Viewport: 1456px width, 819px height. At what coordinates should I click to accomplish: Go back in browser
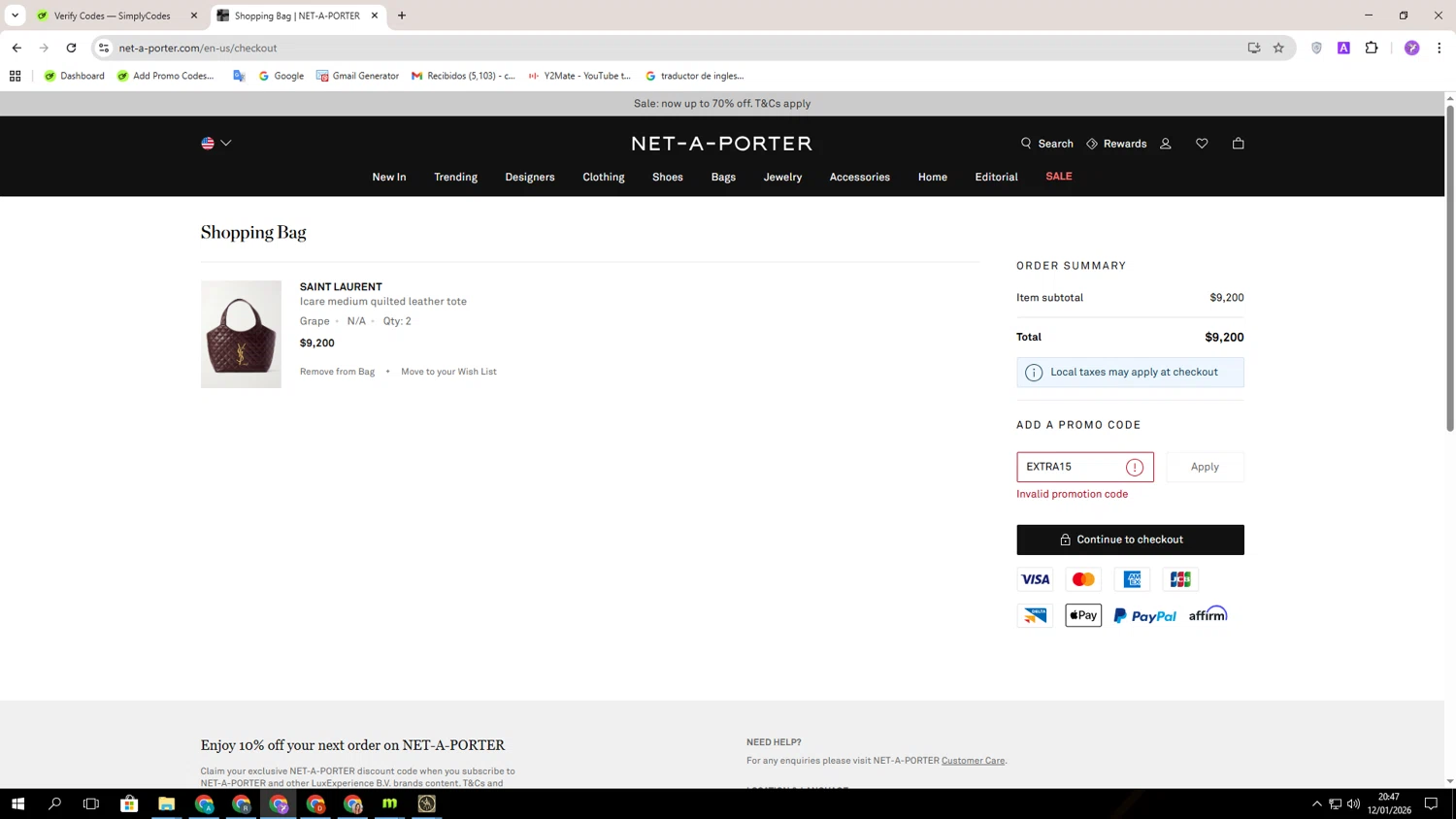pos(17,48)
